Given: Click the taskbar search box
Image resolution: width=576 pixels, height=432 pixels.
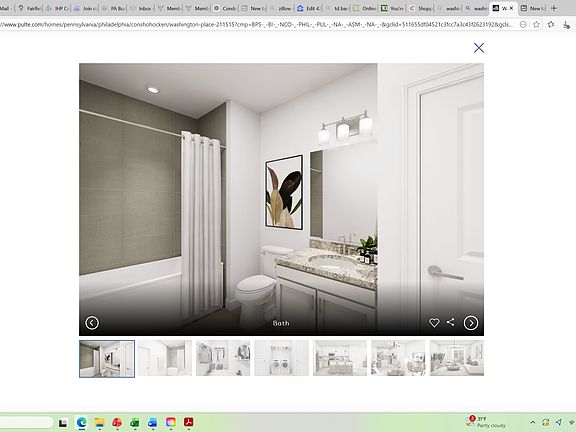Looking at the screenshot, I should (x=26, y=422).
